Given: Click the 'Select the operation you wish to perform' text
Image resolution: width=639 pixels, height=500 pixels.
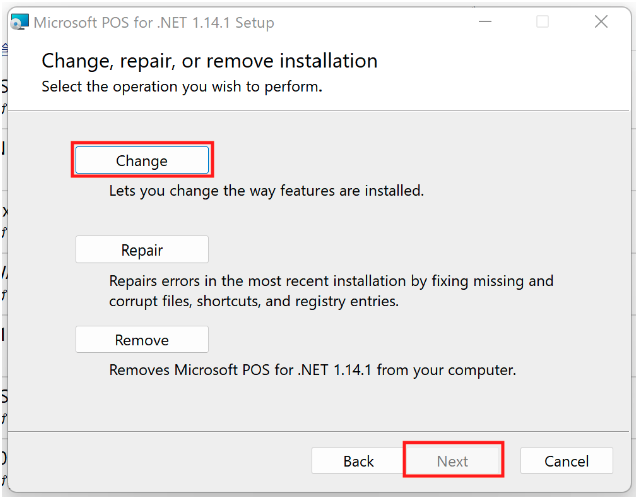Looking at the screenshot, I should 181,87.
